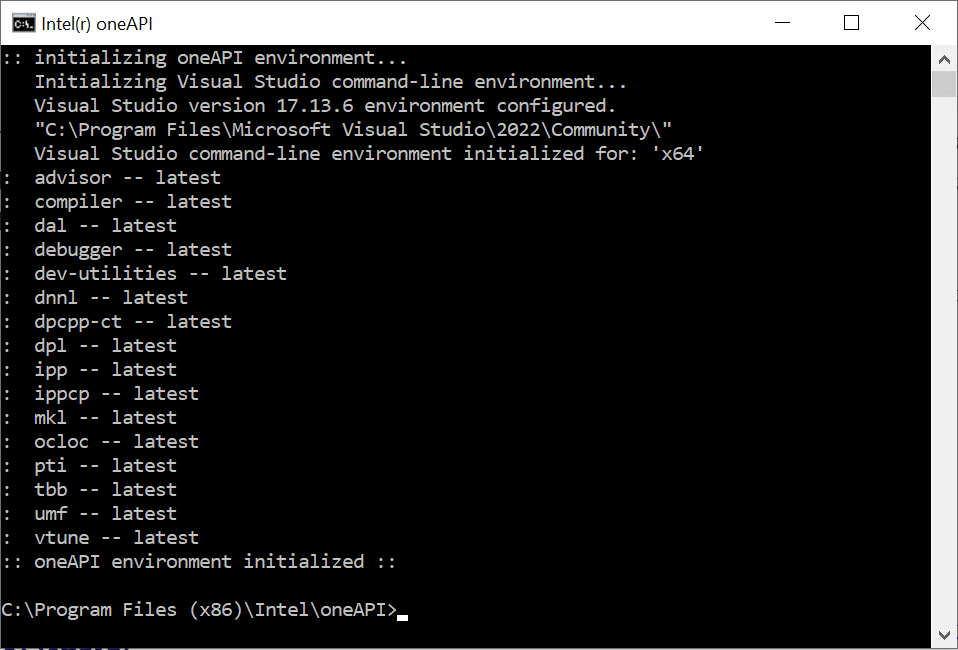The height and width of the screenshot is (650, 958).
Task: Click the empty scrollbar track below thumb
Action: point(944,360)
